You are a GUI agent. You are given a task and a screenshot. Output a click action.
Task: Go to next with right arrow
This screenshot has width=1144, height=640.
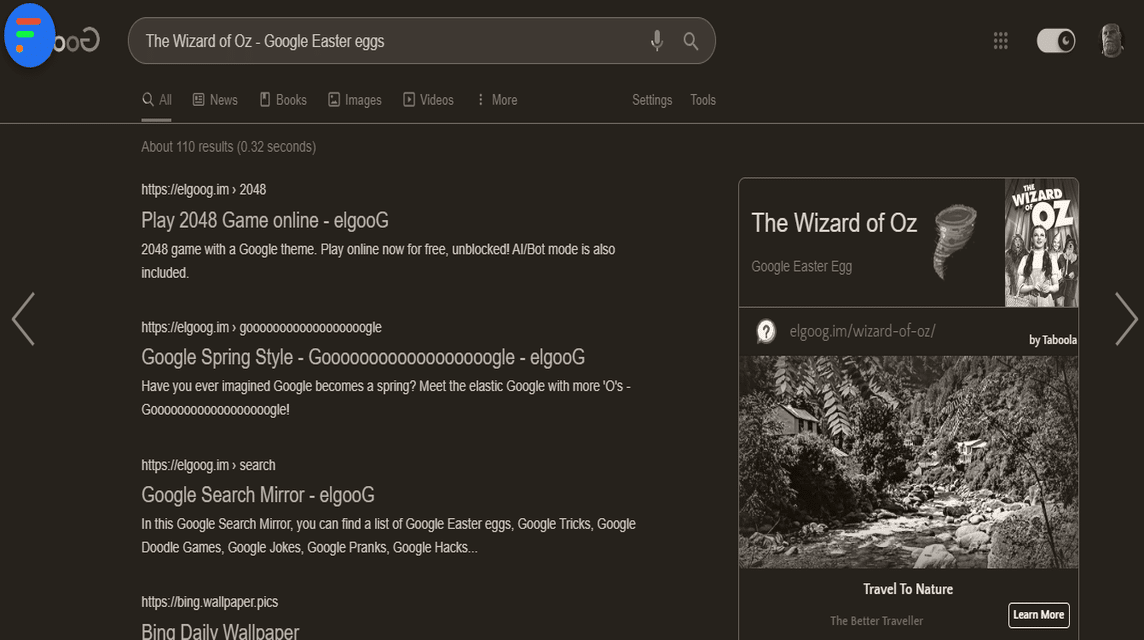(1126, 319)
